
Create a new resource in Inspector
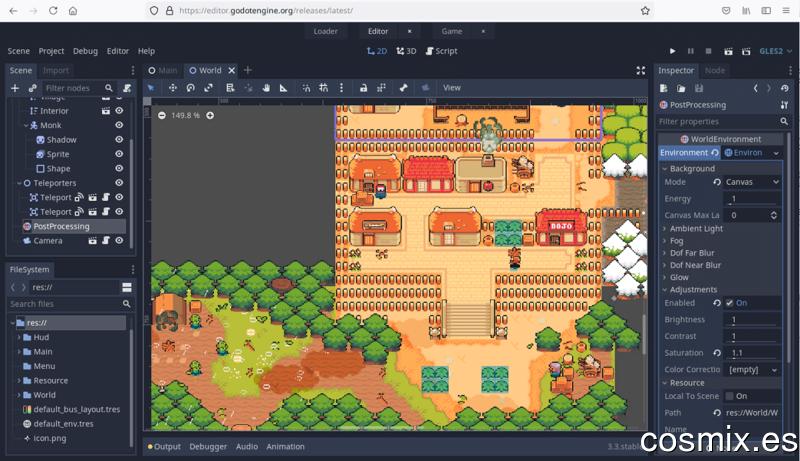point(664,88)
